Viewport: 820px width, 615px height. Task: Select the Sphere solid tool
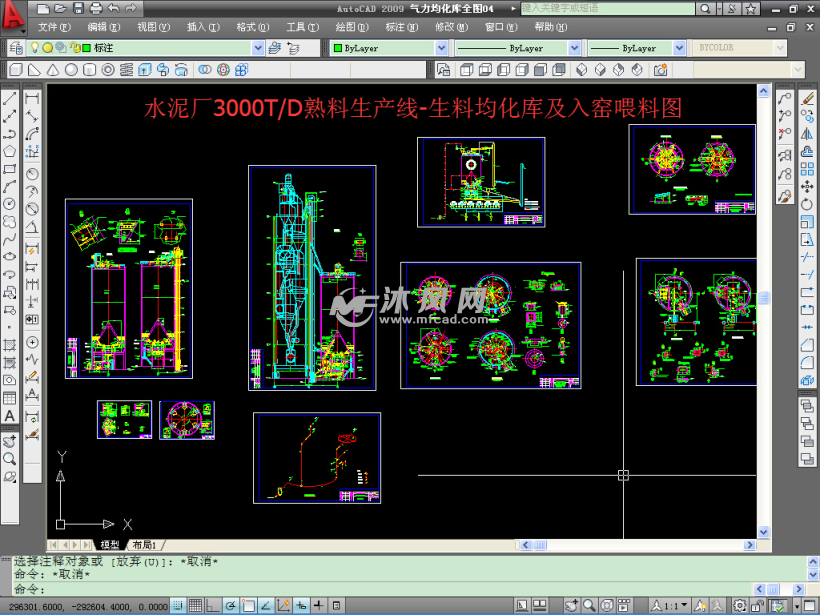click(x=71, y=70)
